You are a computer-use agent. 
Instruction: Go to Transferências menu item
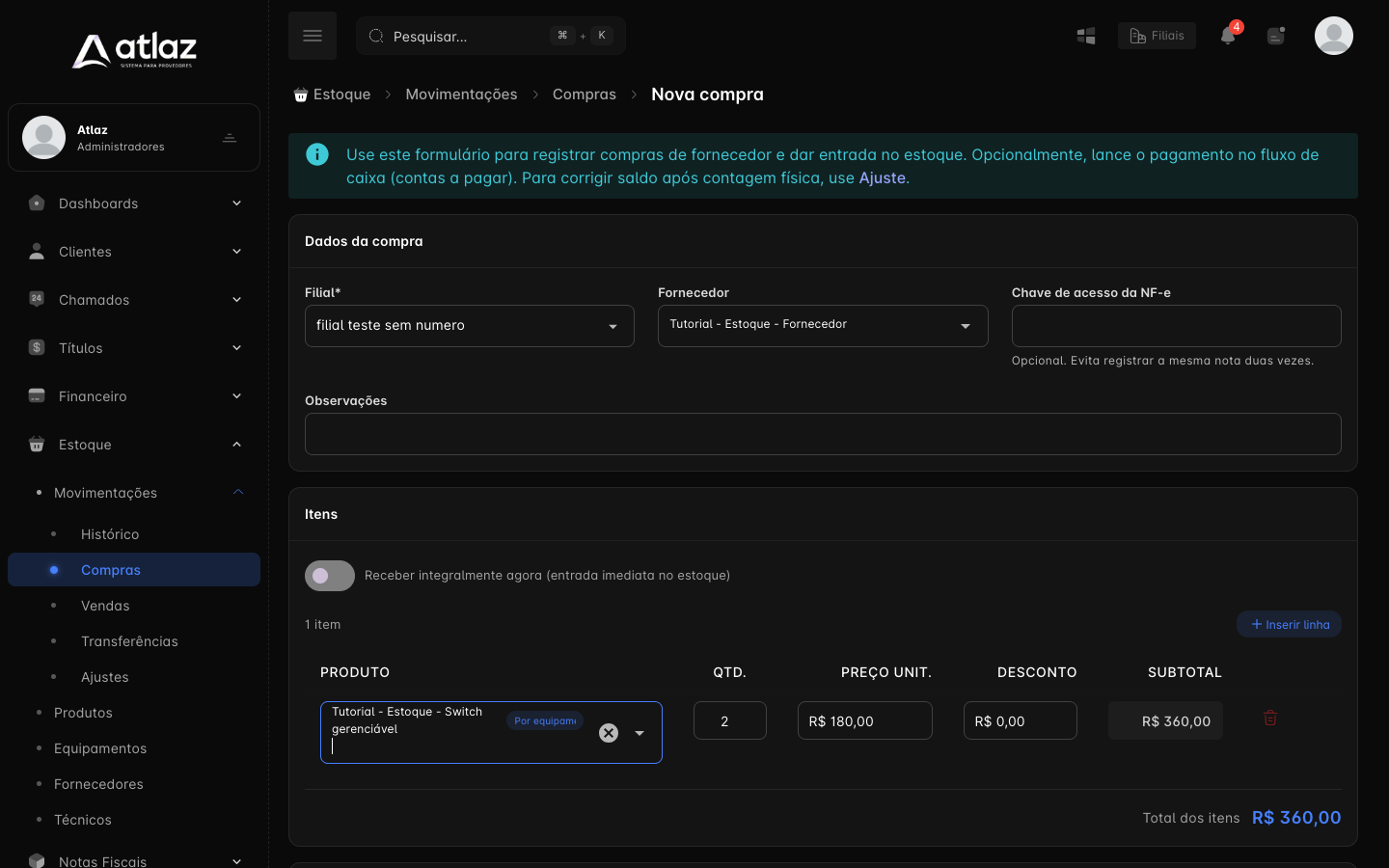[x=129, y=641]
